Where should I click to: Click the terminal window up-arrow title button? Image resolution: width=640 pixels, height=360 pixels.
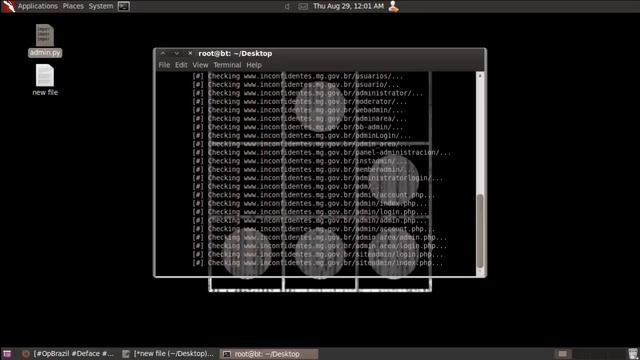pyautogui.click(x=163, y=53)
